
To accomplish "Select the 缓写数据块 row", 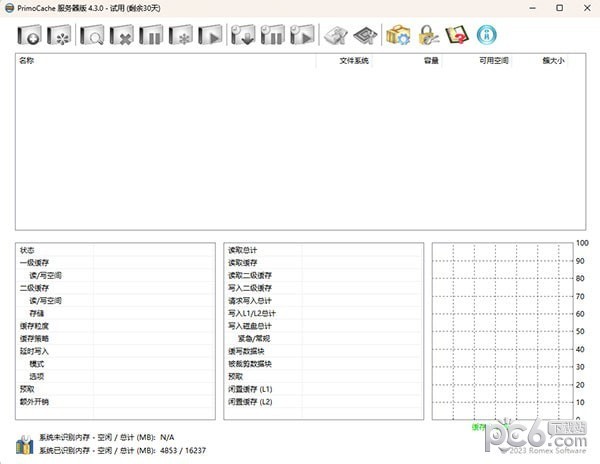I will 324,351.
